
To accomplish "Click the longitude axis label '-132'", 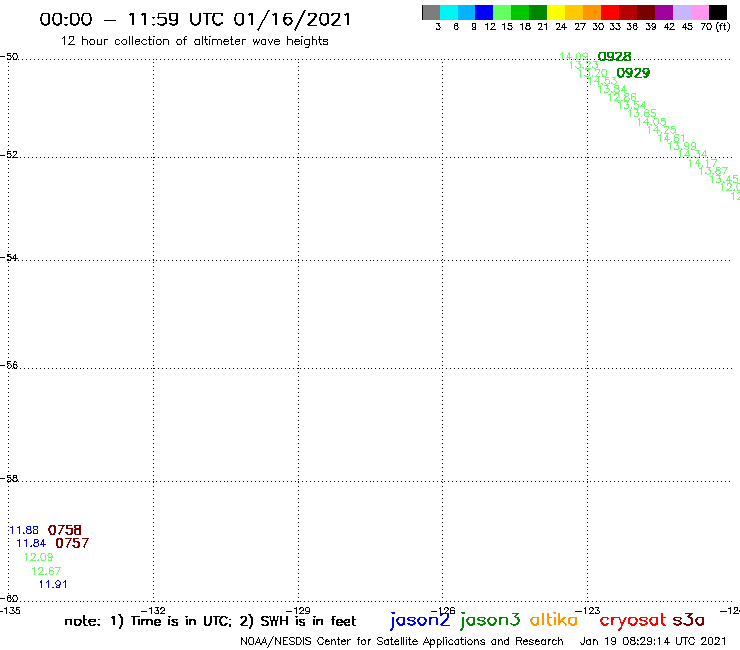I will (x=153, y=610).
